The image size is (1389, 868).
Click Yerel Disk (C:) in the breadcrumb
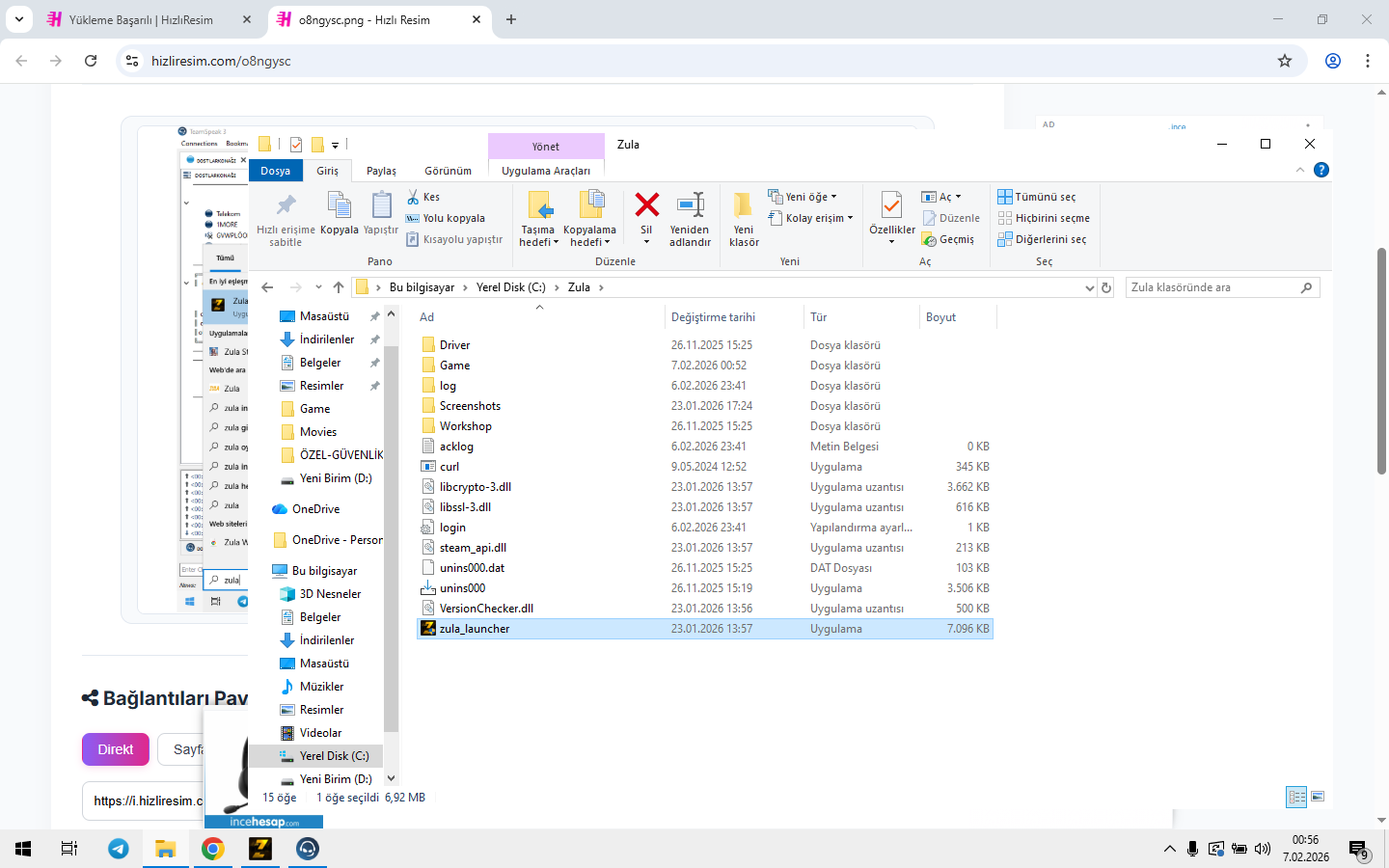pos(510,287)
